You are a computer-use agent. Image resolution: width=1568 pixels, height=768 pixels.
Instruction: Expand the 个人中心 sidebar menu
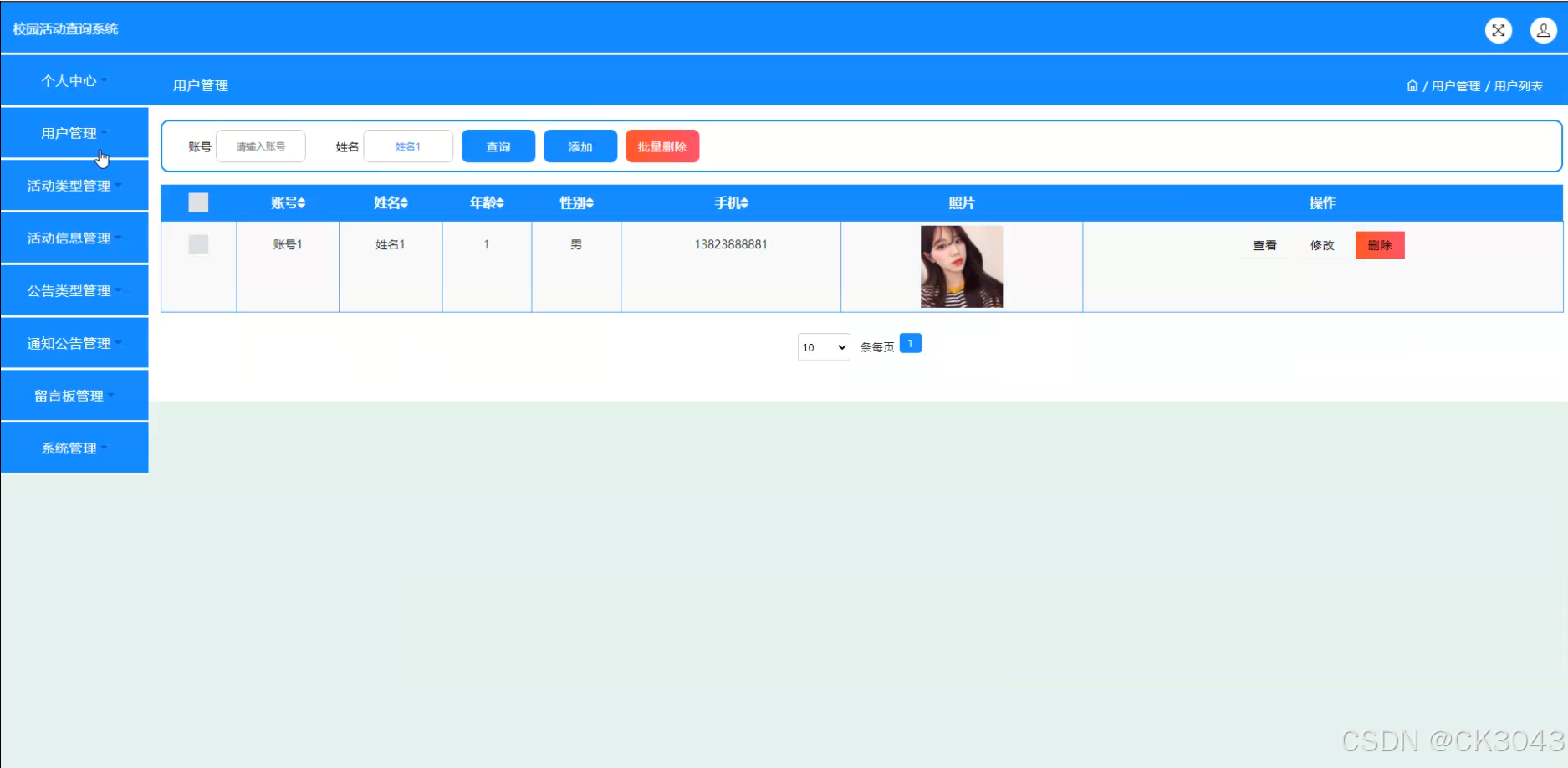coord(74,80)
